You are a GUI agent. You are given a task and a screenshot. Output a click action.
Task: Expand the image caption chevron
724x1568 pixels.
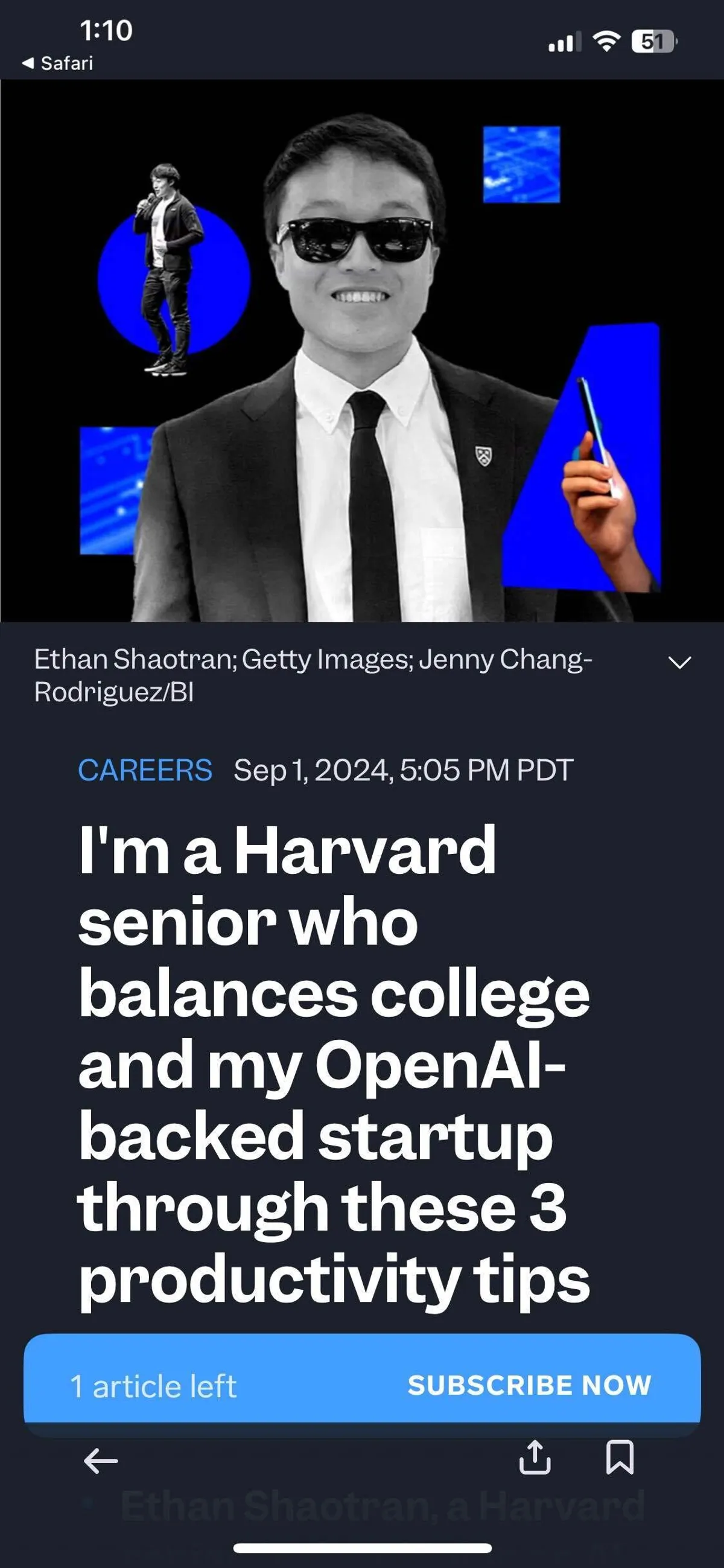point(679,662)
